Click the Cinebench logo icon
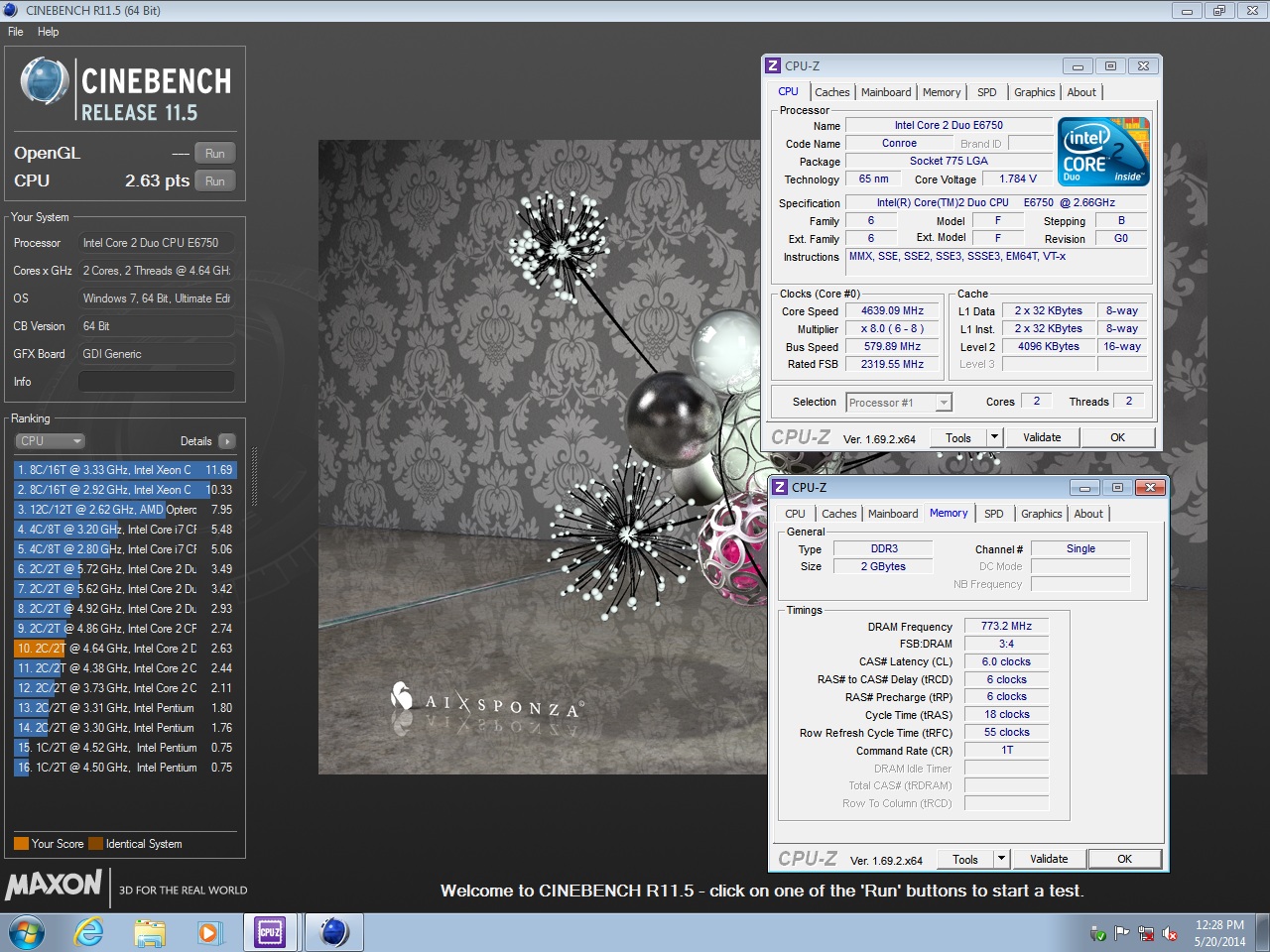The width and height of the screenshot is (1270, 952). (x=45, y=81)
